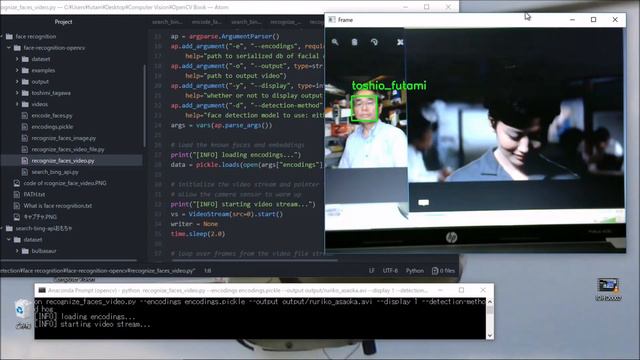Click the Anaconda Prompt title bar icon
640x360 pixels.
pyautogui.click(x=42, y=290)
